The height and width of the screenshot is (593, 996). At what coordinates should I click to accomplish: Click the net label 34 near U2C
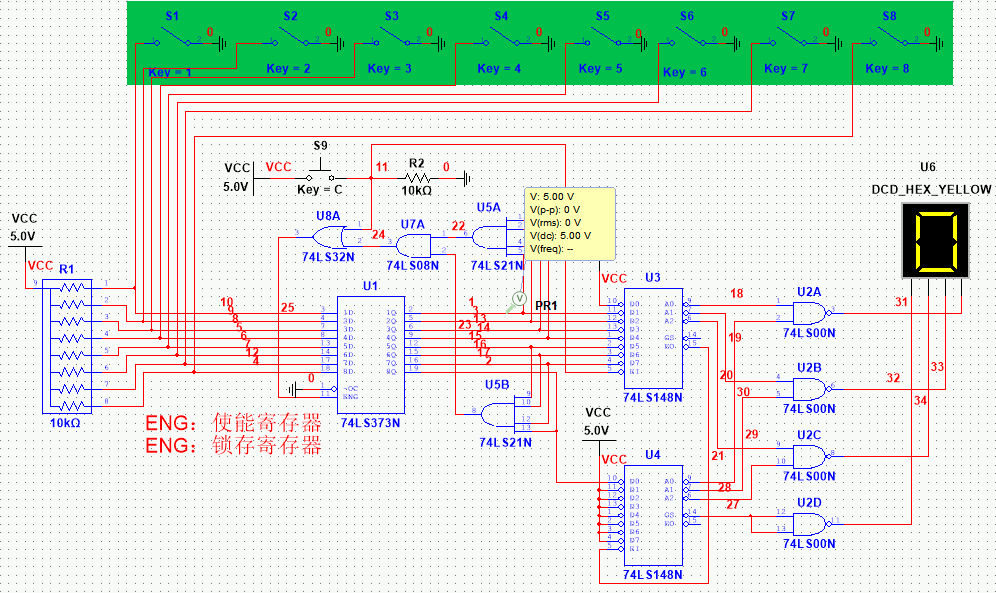tap(920, 401)
